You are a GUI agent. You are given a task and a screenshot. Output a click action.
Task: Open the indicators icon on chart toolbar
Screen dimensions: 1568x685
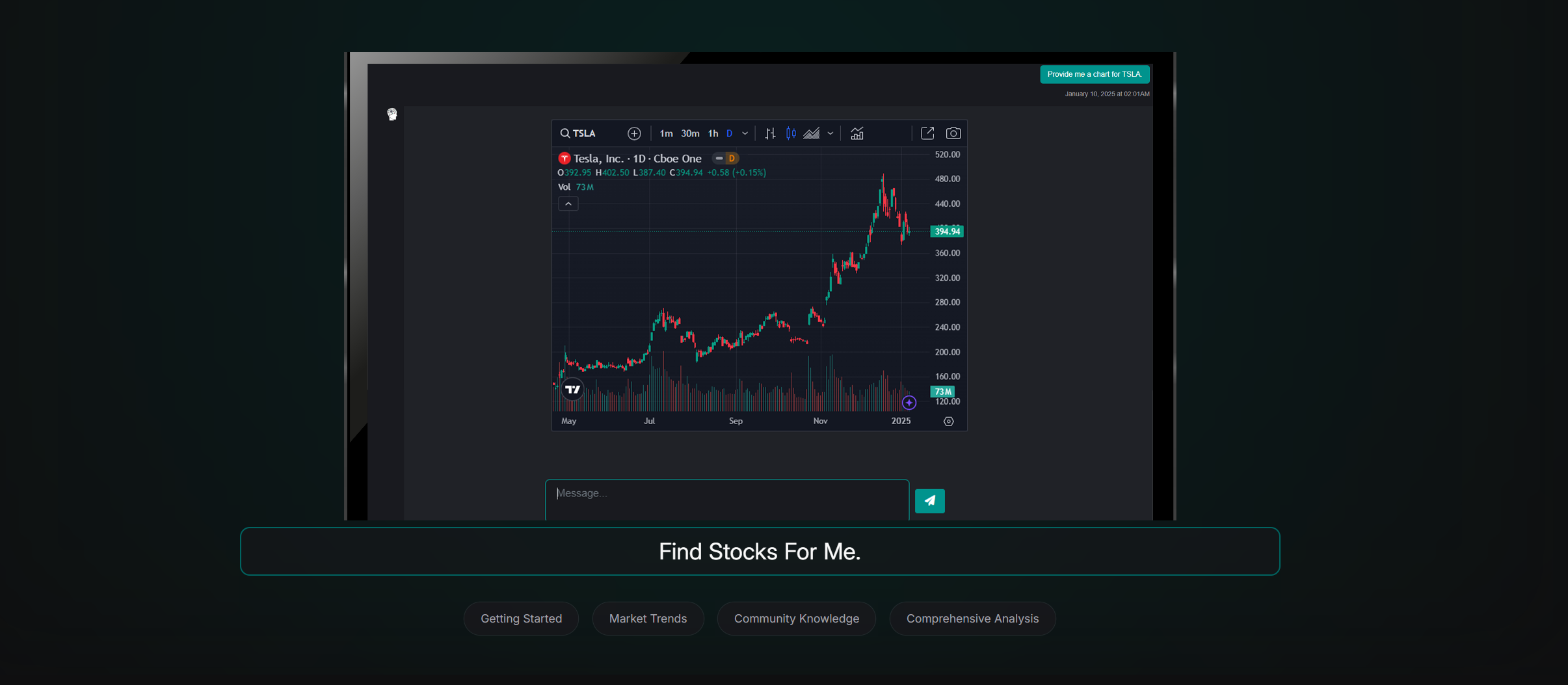tap(856, 133)
